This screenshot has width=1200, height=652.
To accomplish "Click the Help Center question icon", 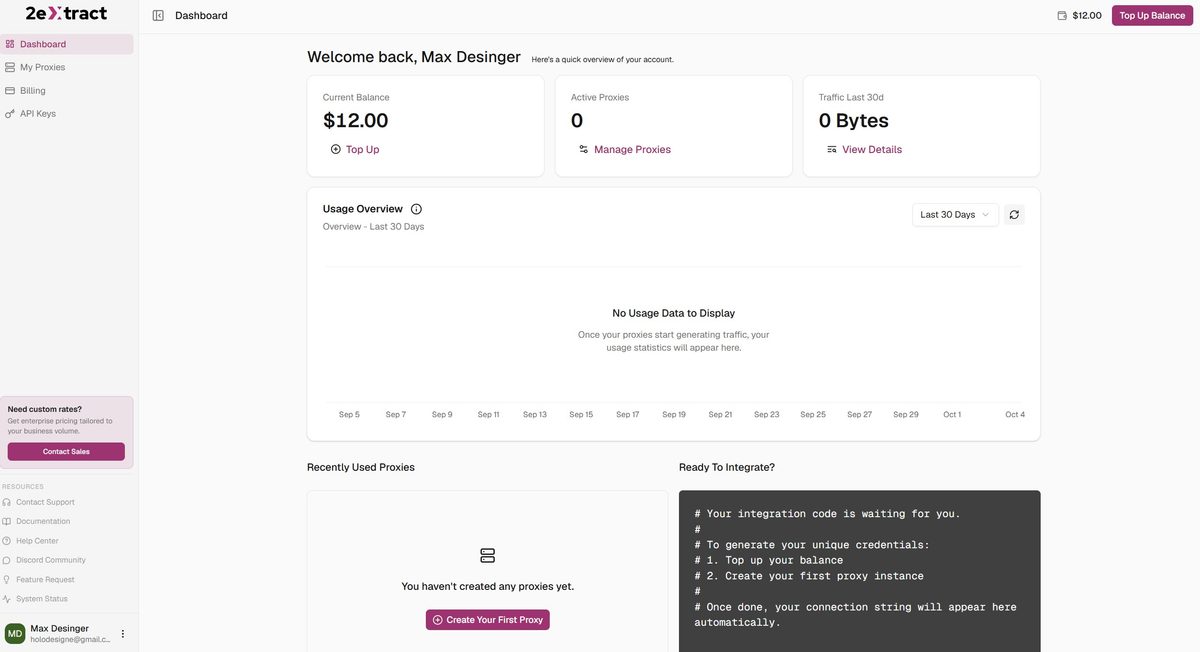I will [x=7, y=541].
